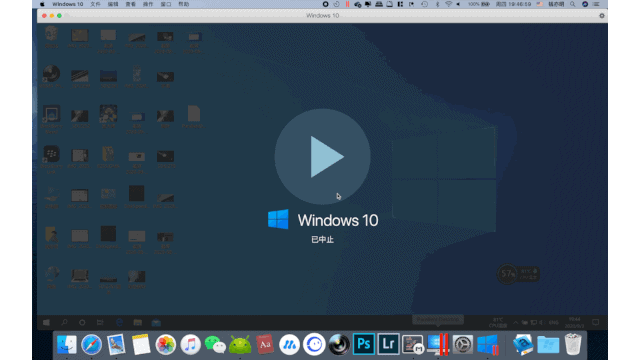Click the dimmed Windows Start button
This screenshot has height=360, width=640.
(x=47, y=322)
